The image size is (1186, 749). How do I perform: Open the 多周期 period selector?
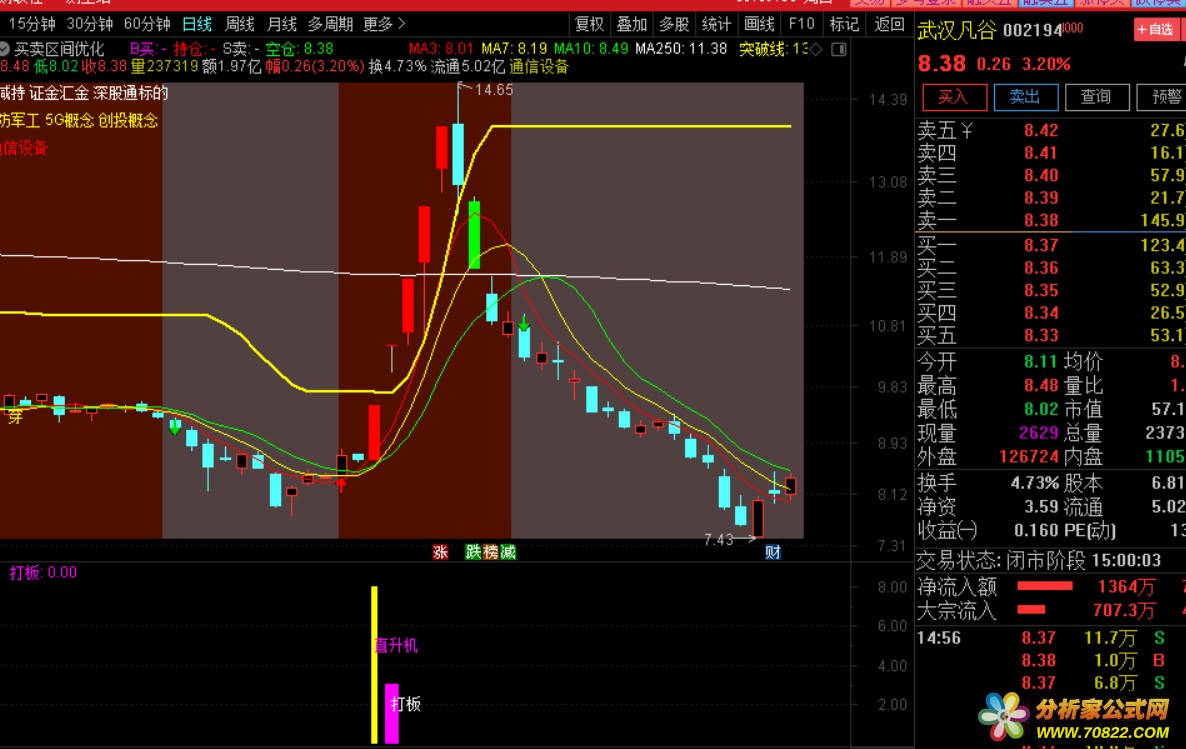point(331,24)
